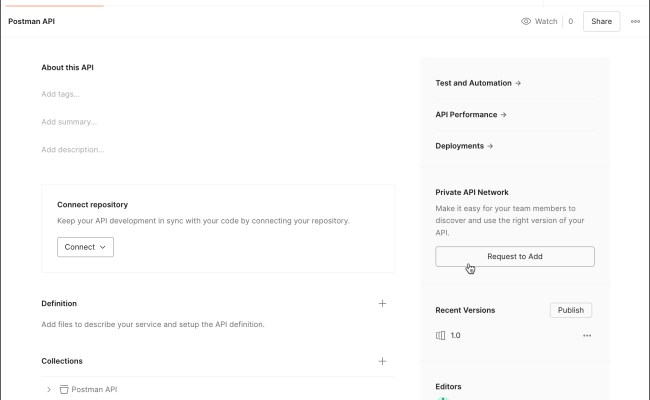Screen dimensions: 650x400
Task: Click the Add summary field
Action: 69,122
